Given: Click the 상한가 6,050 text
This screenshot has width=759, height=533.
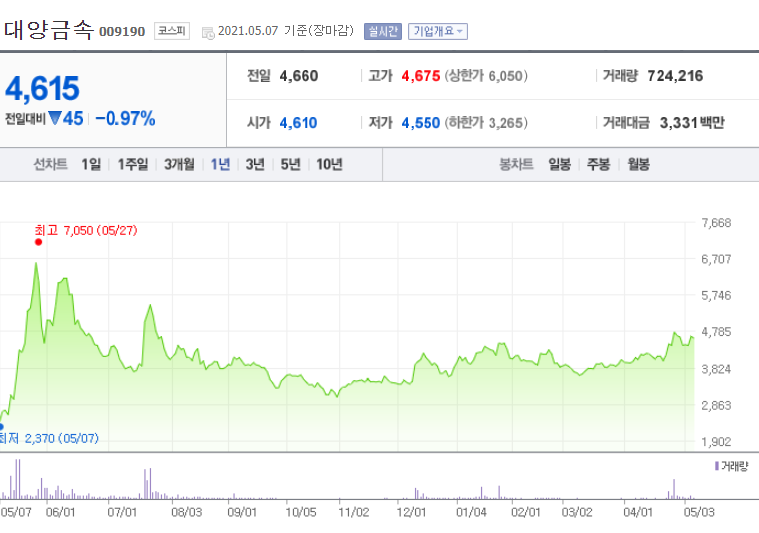Looking at the screenshot, I should pyautogui.click(x=486, y=76).
